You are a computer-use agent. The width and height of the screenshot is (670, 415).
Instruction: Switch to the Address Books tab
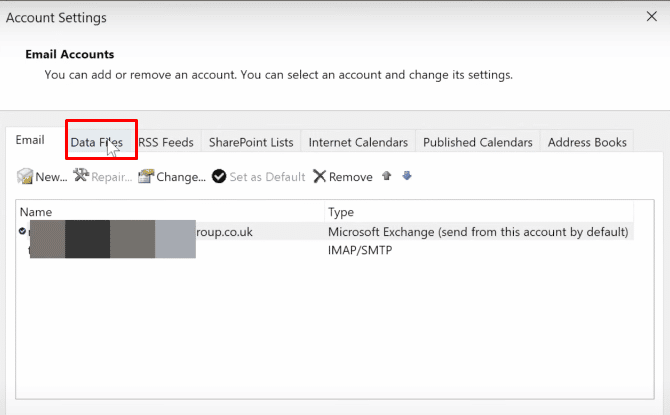point(587,142)
